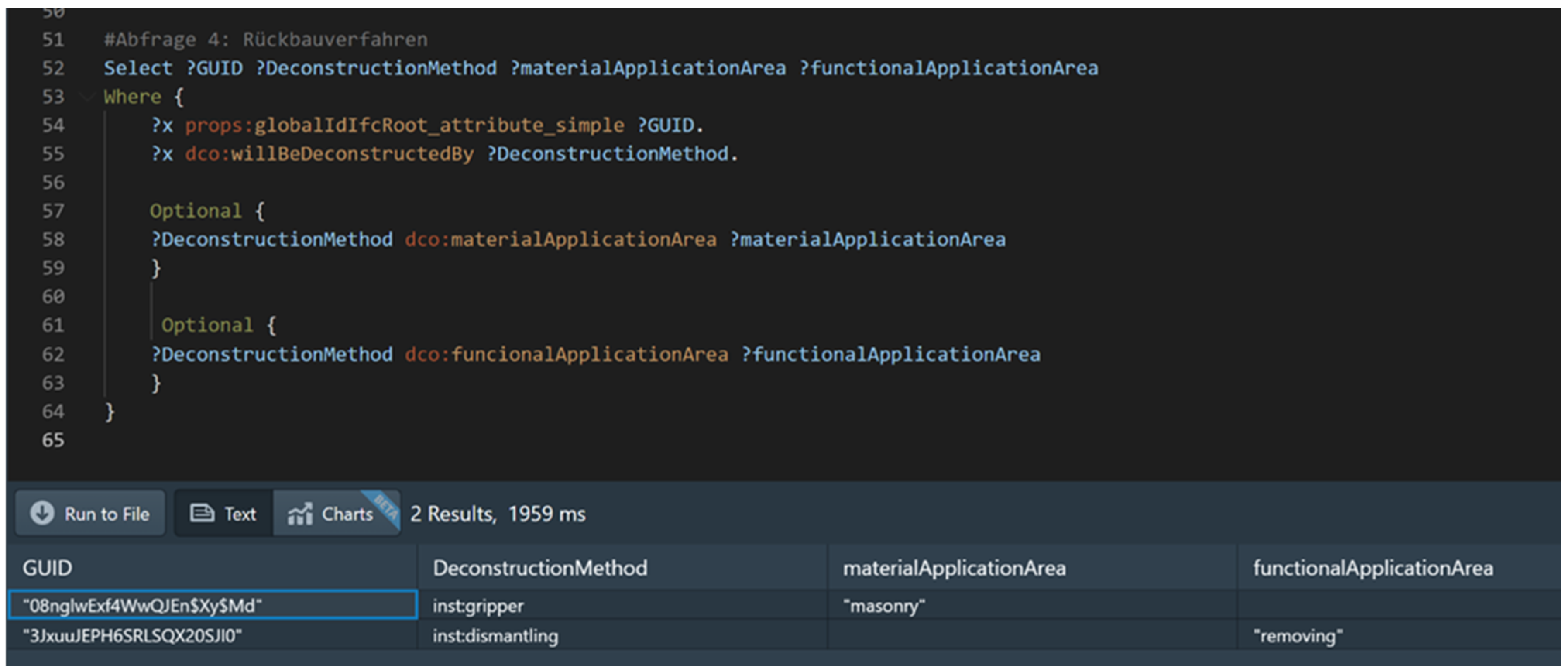Click the download icon in Run to File
1568x672 pixels.
pyautogui.click(x=42, y=513)
